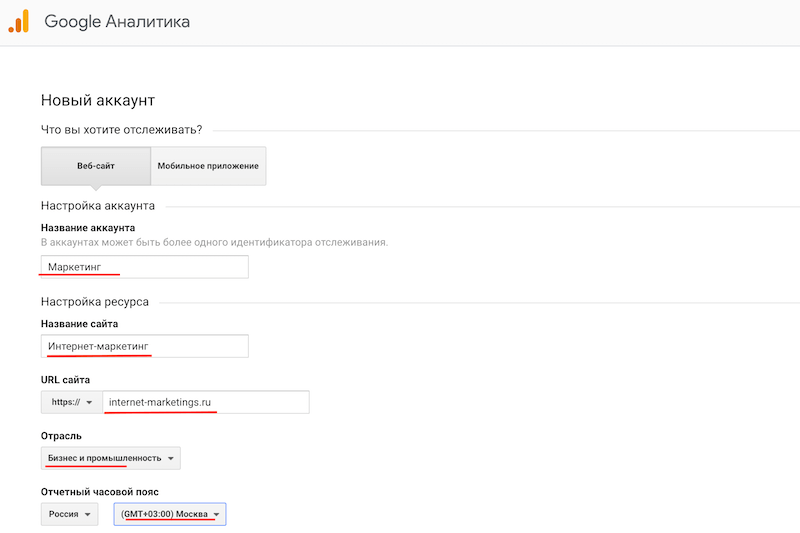800x533 pixels.
Task: Switch to the Мобильное приложение tab
Action: coord(208,166)
